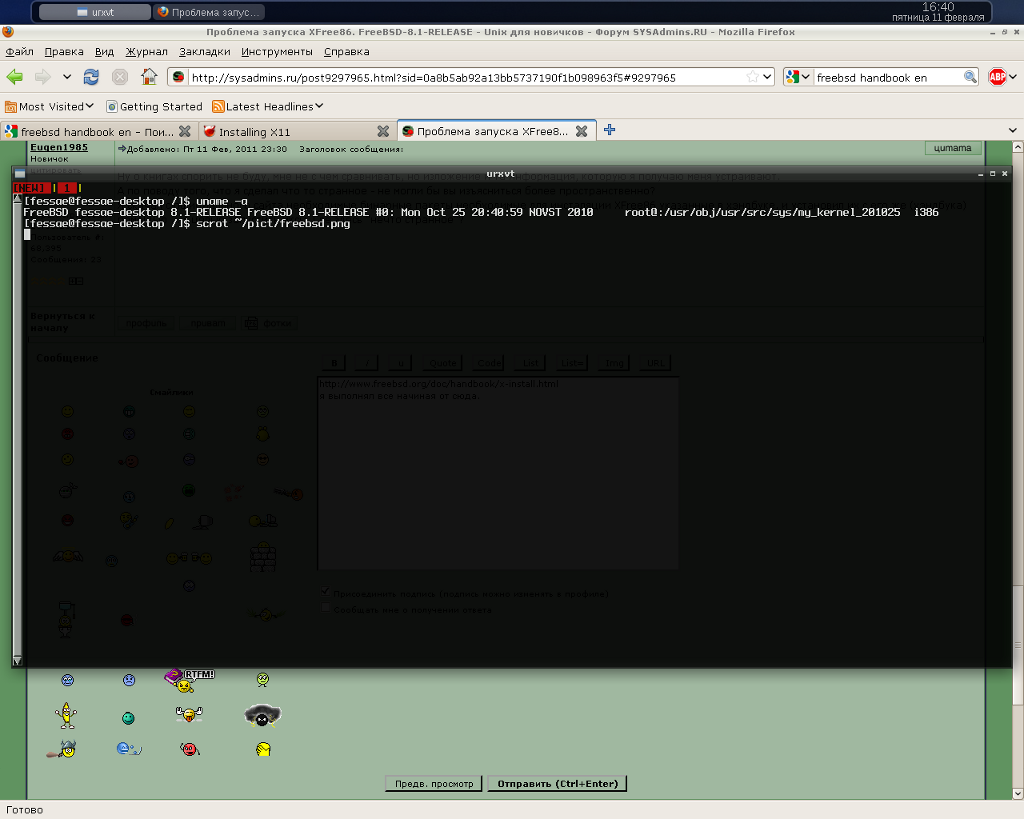This screenshot has width=1024, height=819.
Task: Click the browser page scrollbar up arrow
Action: pyautogui.click(x=1017, y=148)
